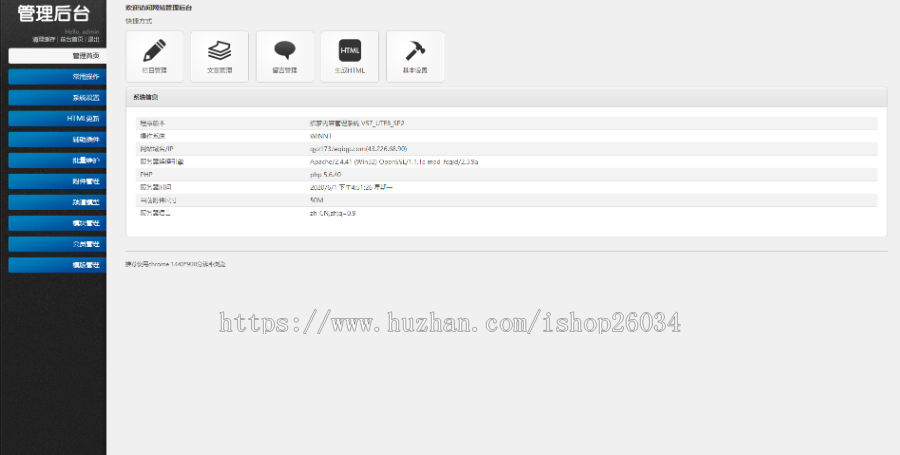Open the 会员管理 sidebar menu

[x=57, y=244]
